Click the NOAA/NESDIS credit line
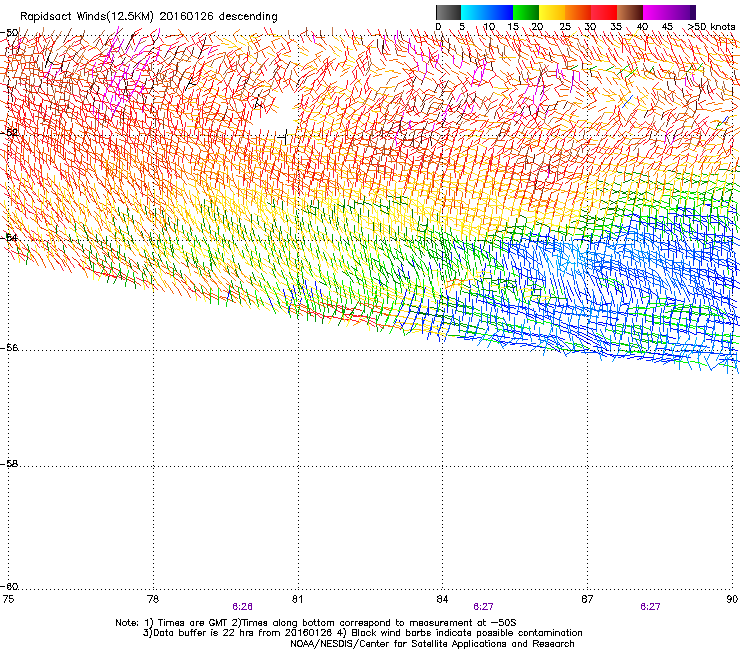This screenshot has height=650, width=740. 432,644
